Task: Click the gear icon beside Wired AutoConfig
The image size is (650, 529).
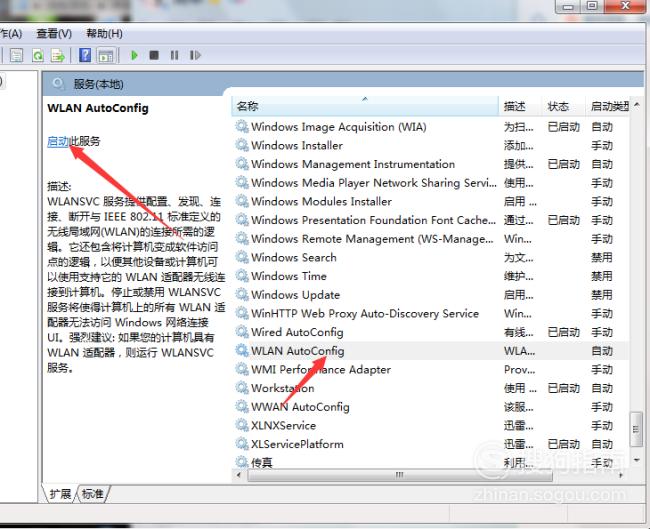Action: (x=242, y=331)
